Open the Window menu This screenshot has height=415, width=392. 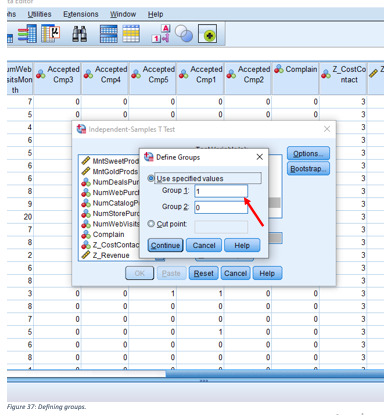point(123,14)
